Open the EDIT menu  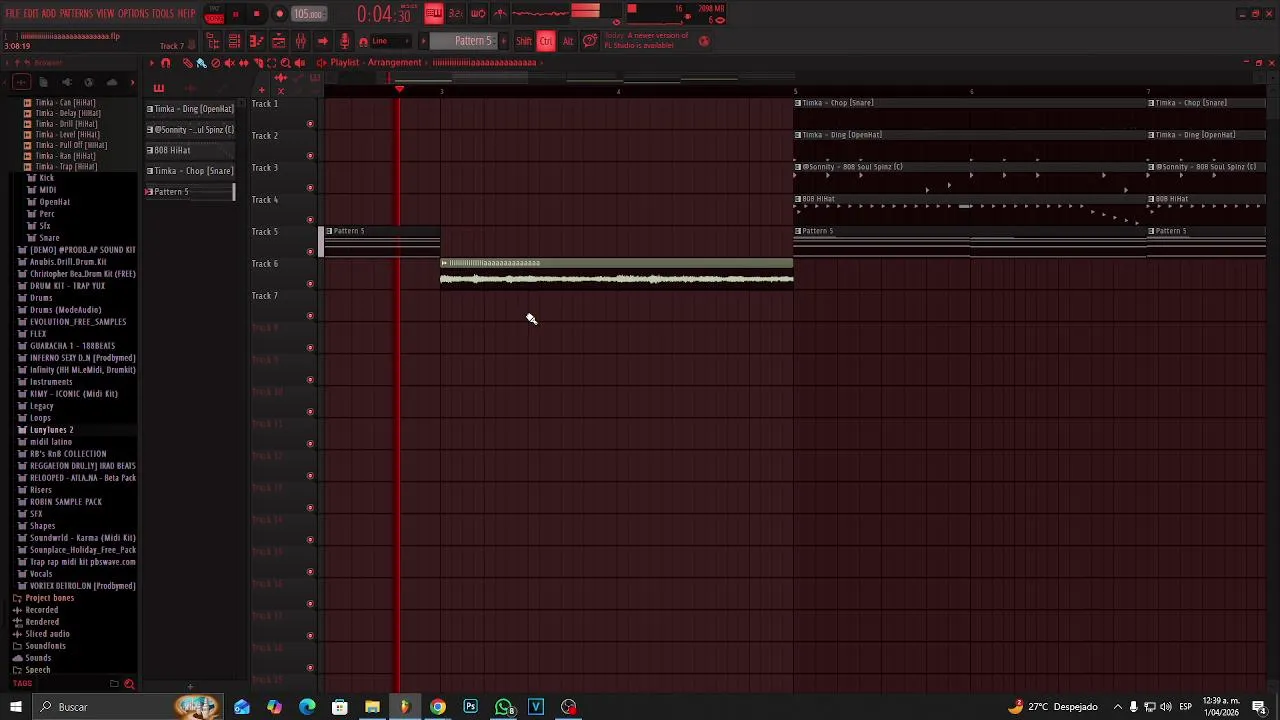click(31, 14)
